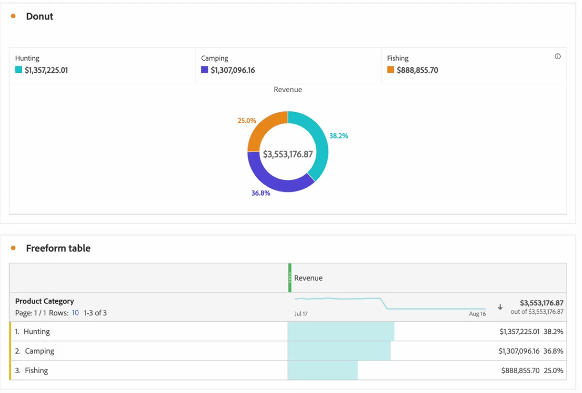Click the Camping purple legend swatch

(205, 69)
